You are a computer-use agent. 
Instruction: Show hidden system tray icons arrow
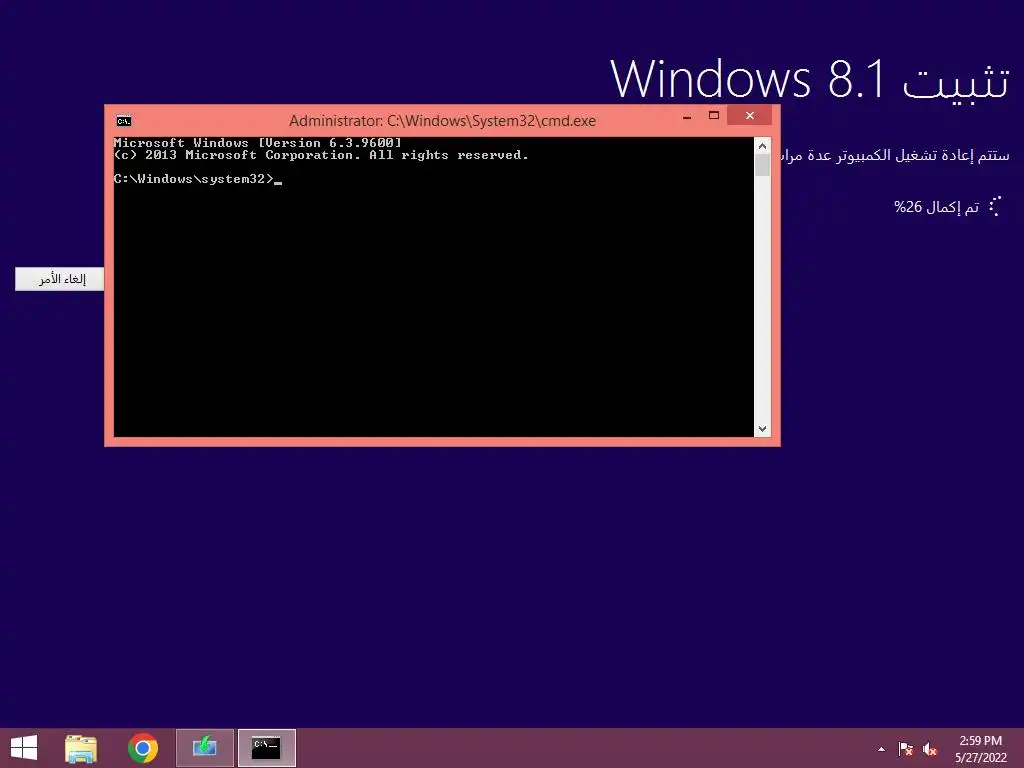click(x=882, y=749)
